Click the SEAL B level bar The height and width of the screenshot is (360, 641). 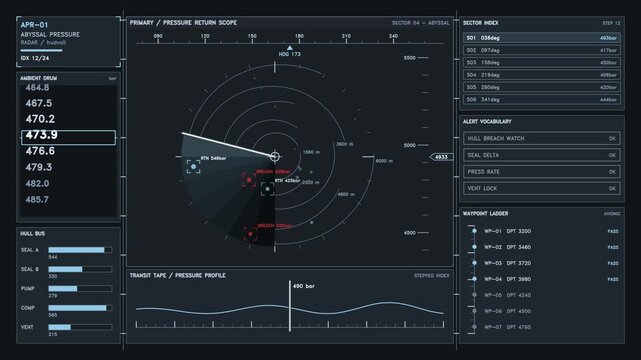[80, 269]
